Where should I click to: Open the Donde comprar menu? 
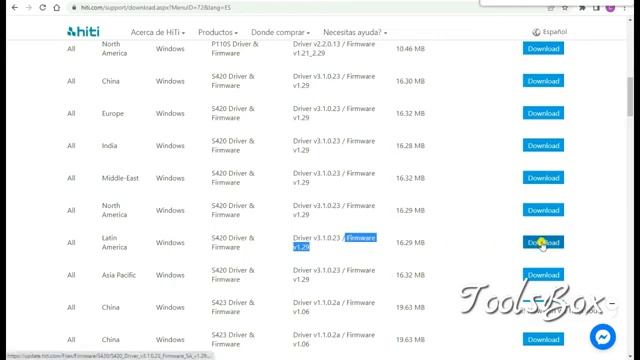pos(280,32)
